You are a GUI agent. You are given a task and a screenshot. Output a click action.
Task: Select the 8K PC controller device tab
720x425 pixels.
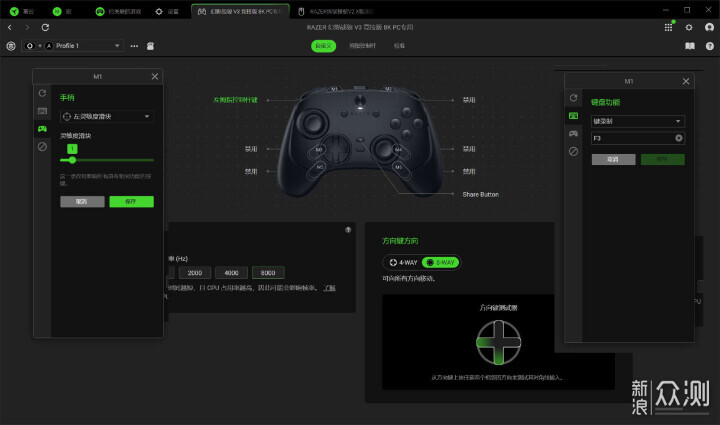240,11
